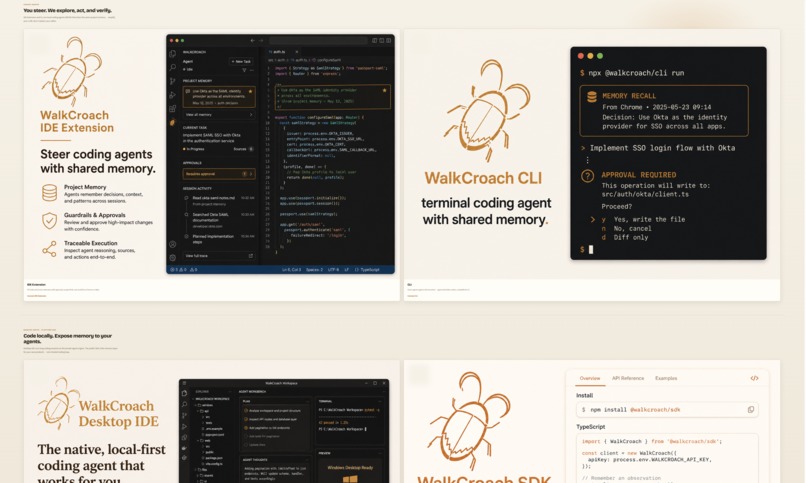Click the command search bar in the IDE title bar
This screenshot has height=483, width=806.
point(318,40)
